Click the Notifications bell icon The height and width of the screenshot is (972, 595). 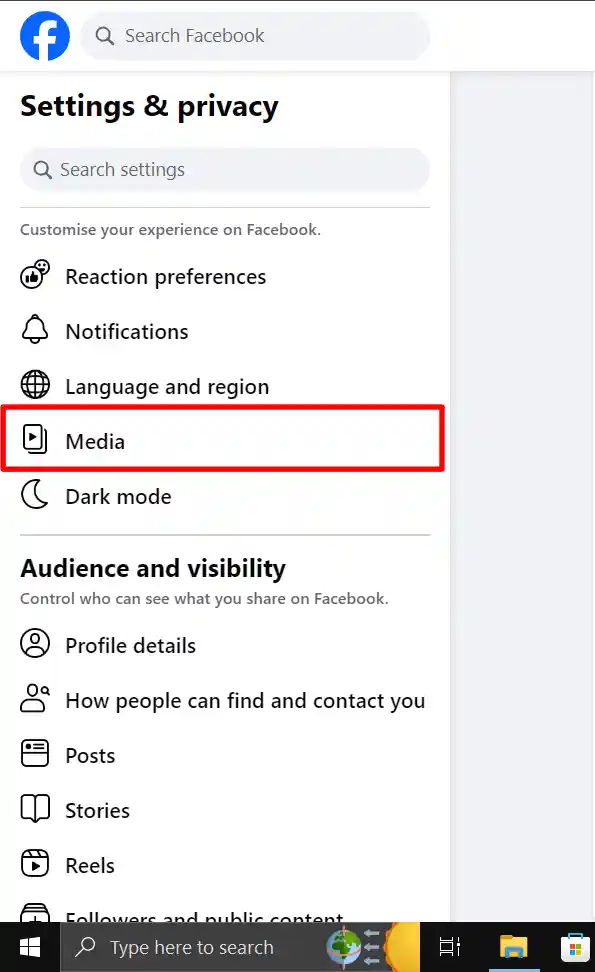click(35, 331)
